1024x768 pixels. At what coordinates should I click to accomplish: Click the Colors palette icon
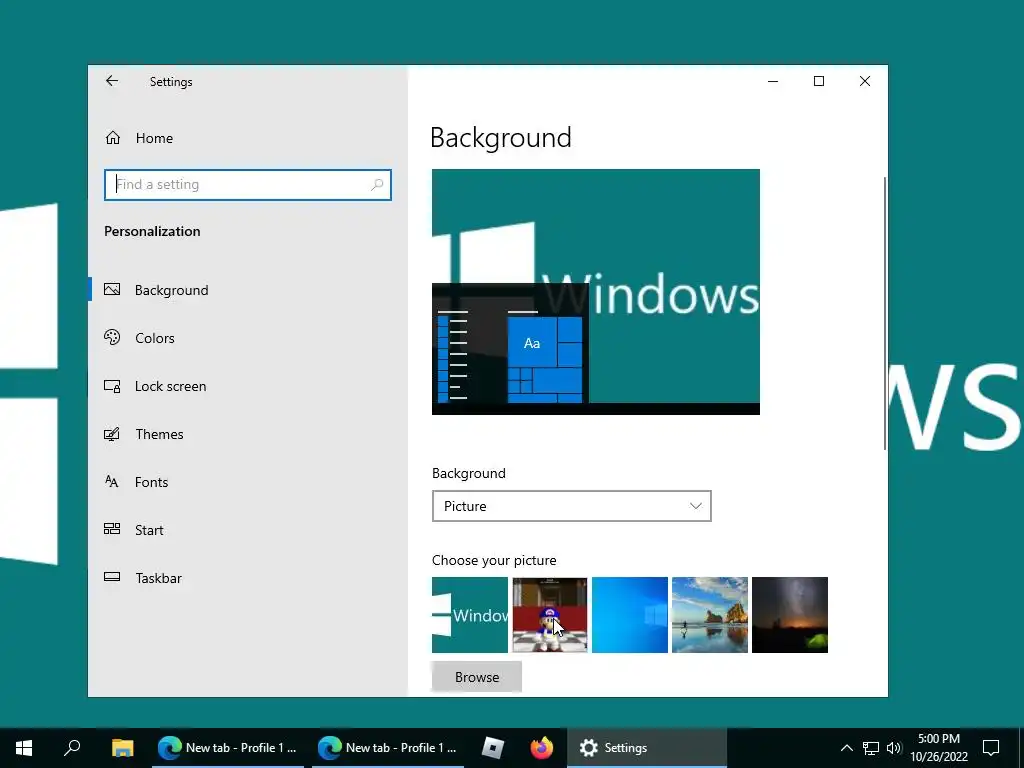(112, 337)
